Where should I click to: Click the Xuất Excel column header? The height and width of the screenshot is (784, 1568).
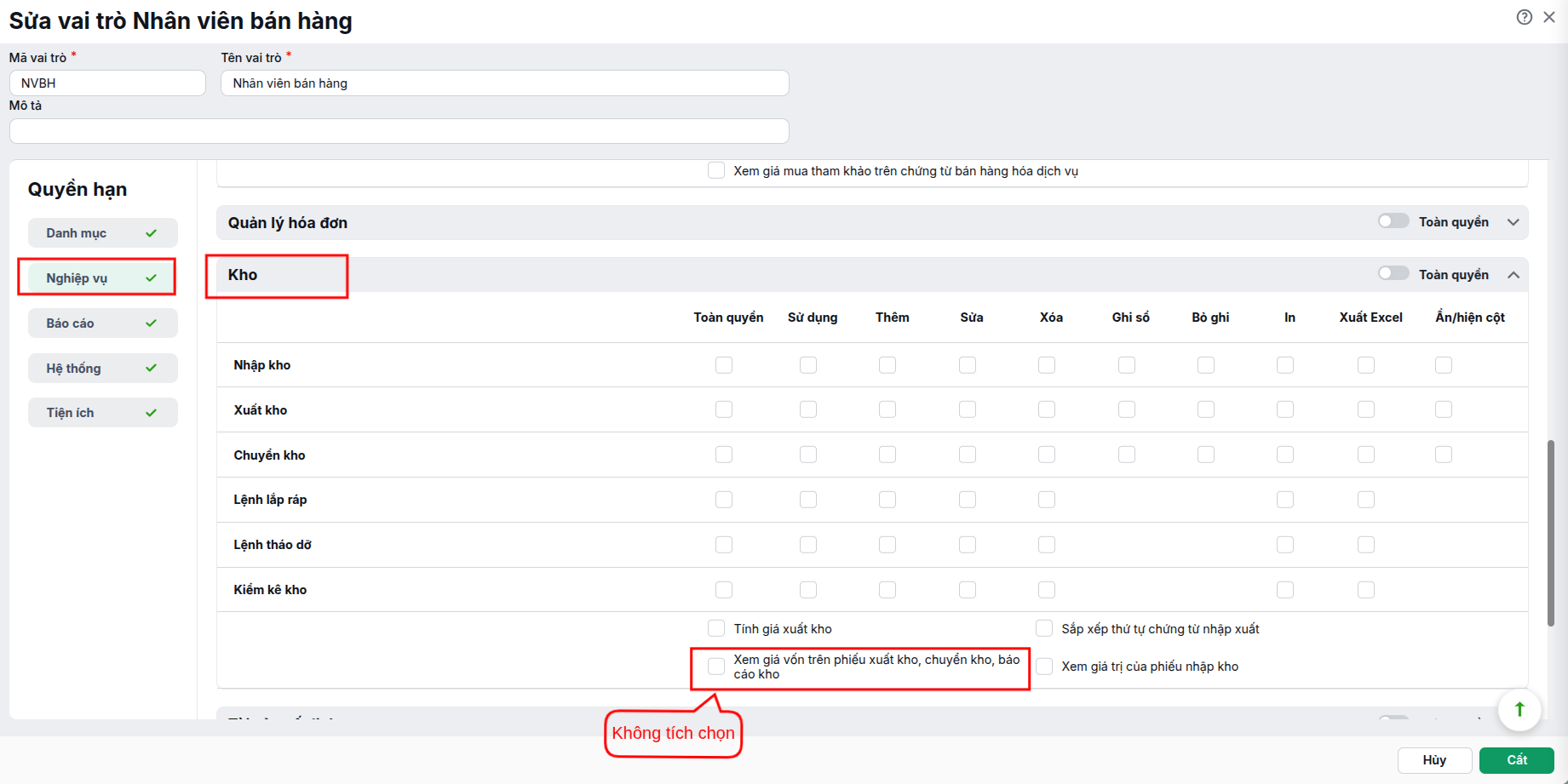(x=1370, y=318)
